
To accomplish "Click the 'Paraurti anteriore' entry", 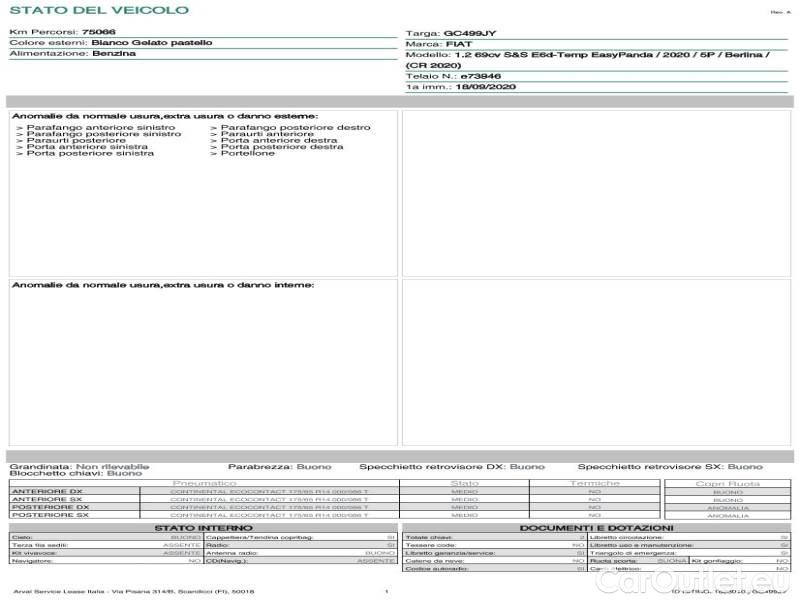I will click(267, 134).
